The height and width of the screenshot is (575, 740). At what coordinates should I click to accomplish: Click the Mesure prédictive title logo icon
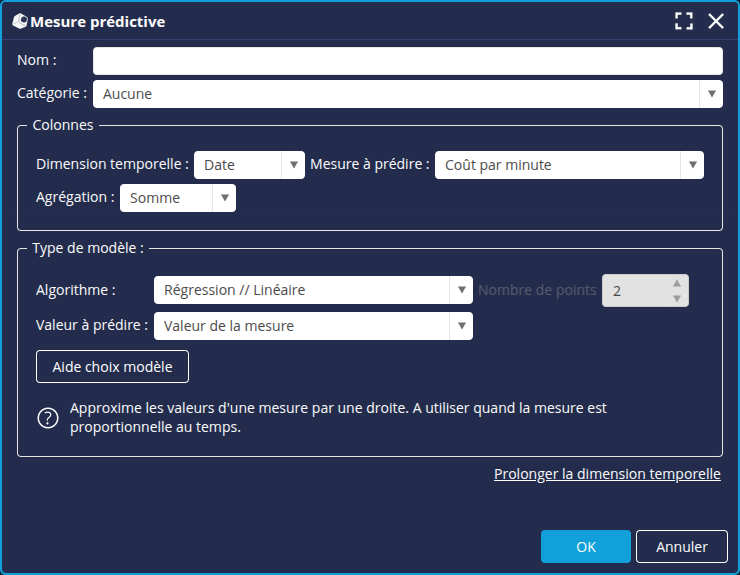click(x=20, y=21)
